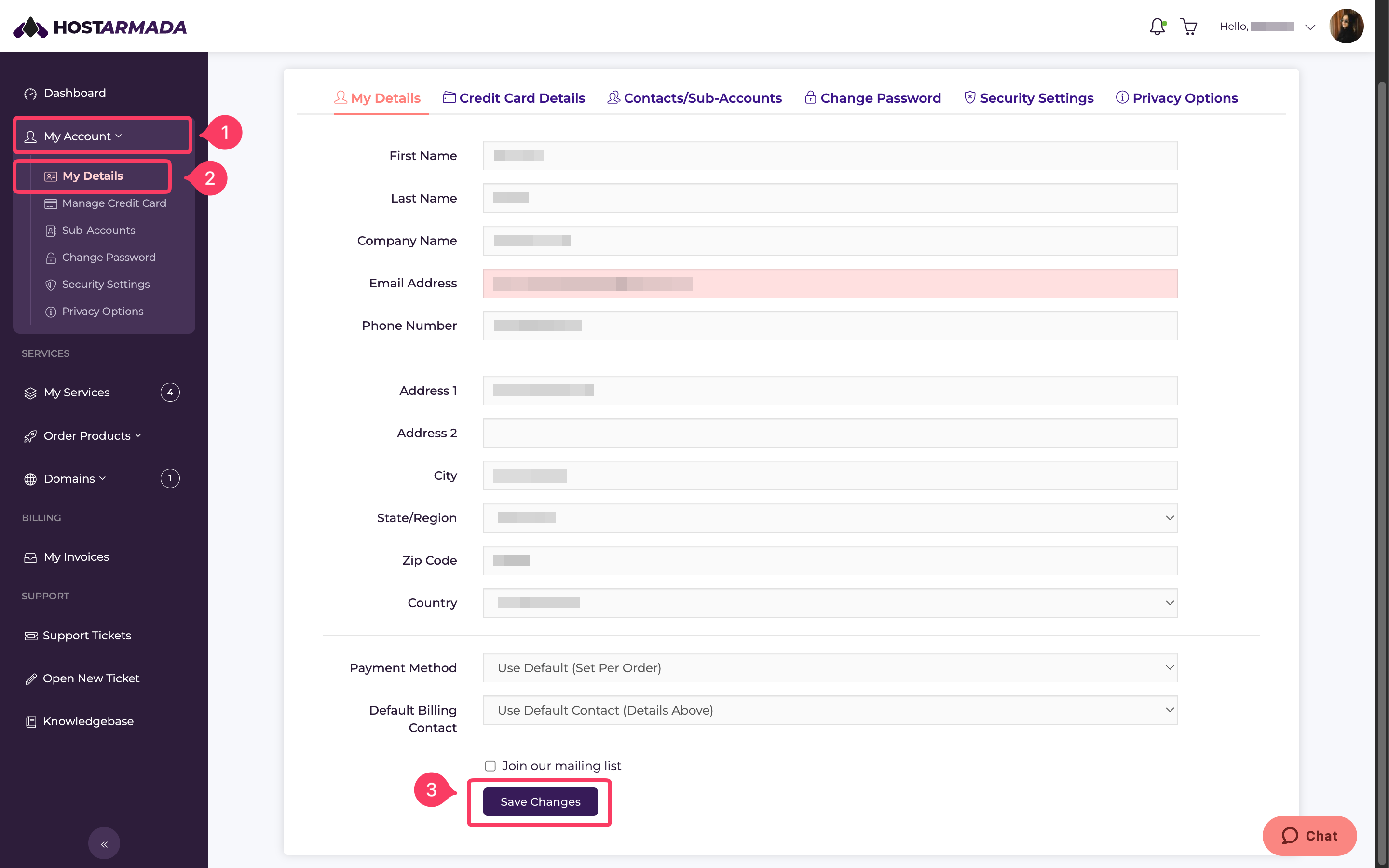Open Security Settings in the sidebar
This screenshot has height=868, width=1389.
click(97, 284)
